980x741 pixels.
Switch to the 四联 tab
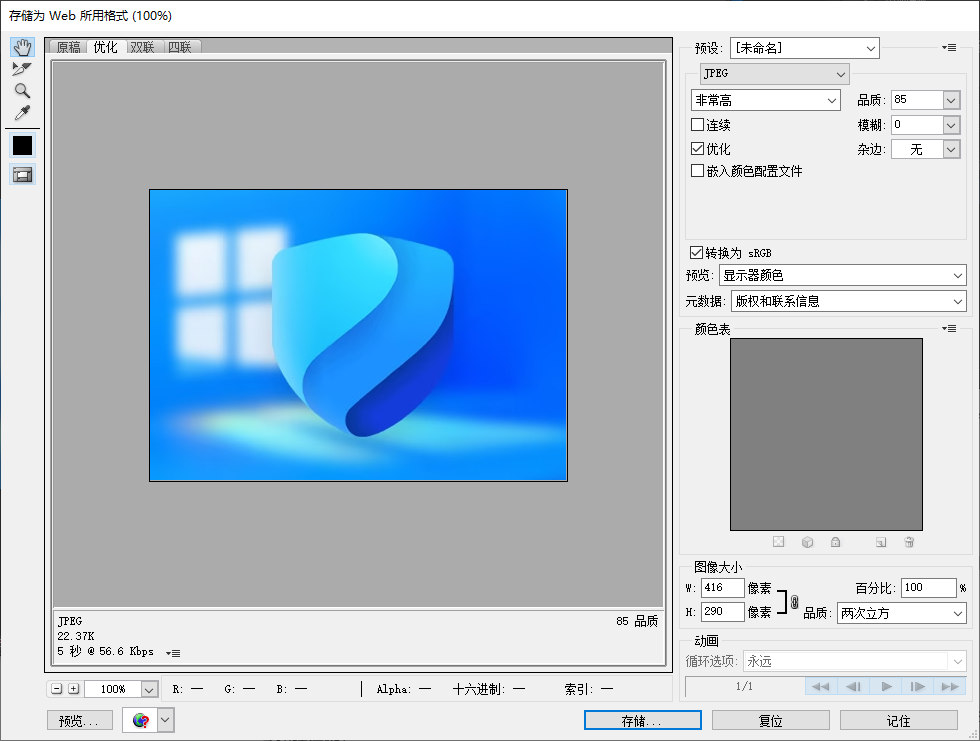tap(179, 47)
